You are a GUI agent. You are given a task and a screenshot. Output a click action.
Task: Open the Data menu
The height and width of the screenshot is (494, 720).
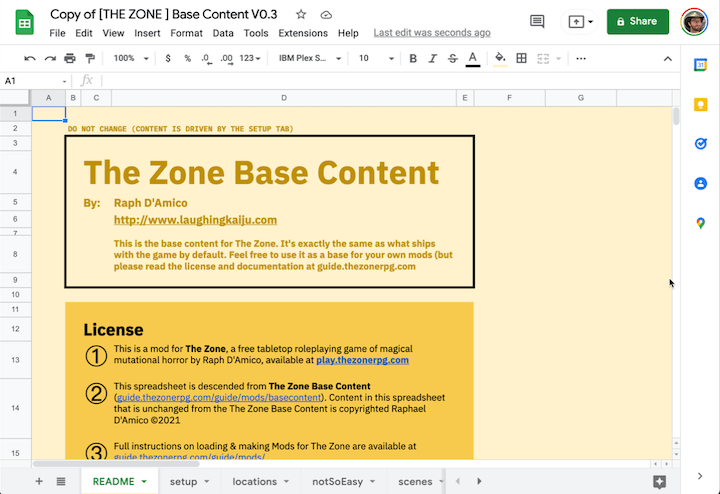(x=223, y=33)
